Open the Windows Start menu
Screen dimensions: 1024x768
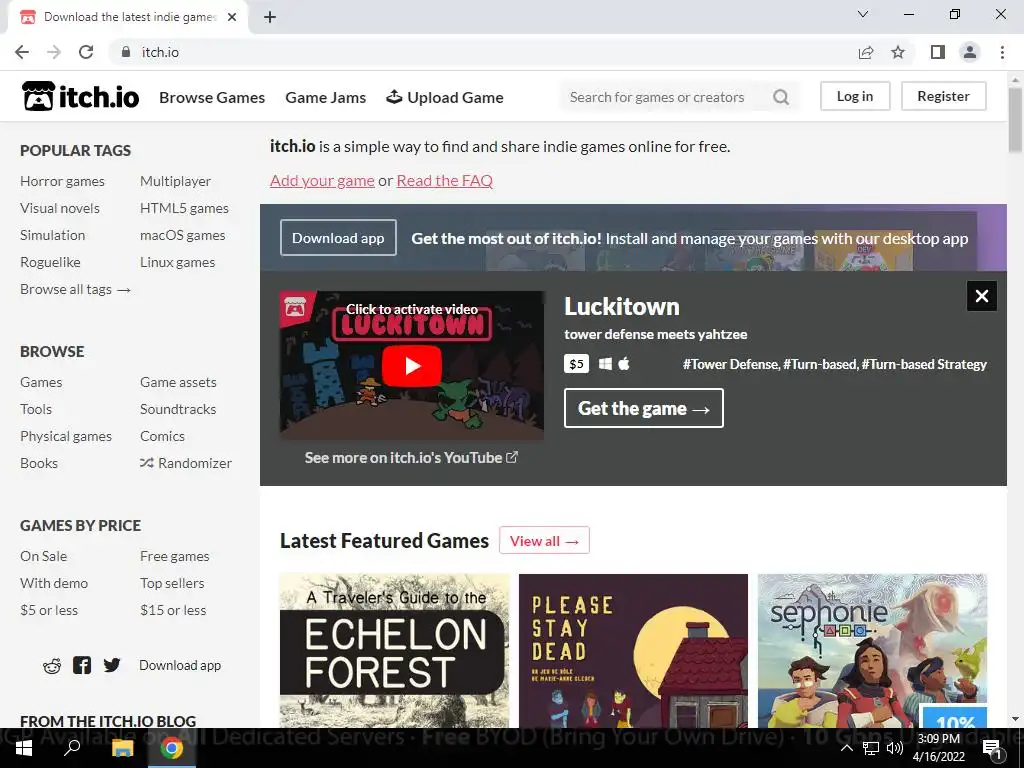23,748
